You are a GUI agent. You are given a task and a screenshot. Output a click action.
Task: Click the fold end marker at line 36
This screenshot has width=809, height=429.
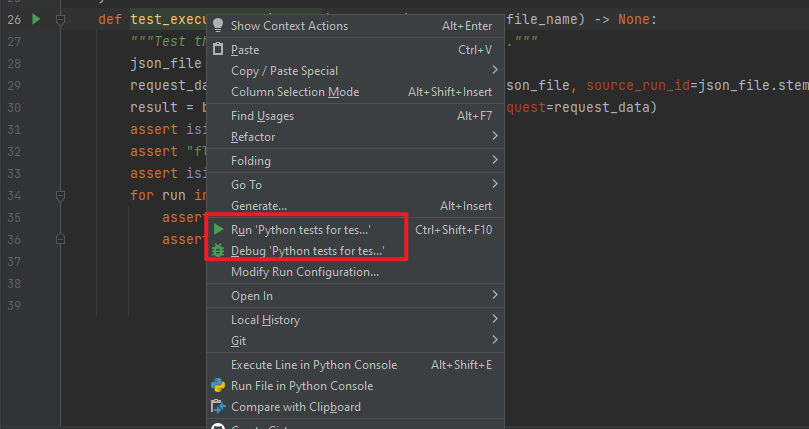pyautogui.click(x=60, y=240)
